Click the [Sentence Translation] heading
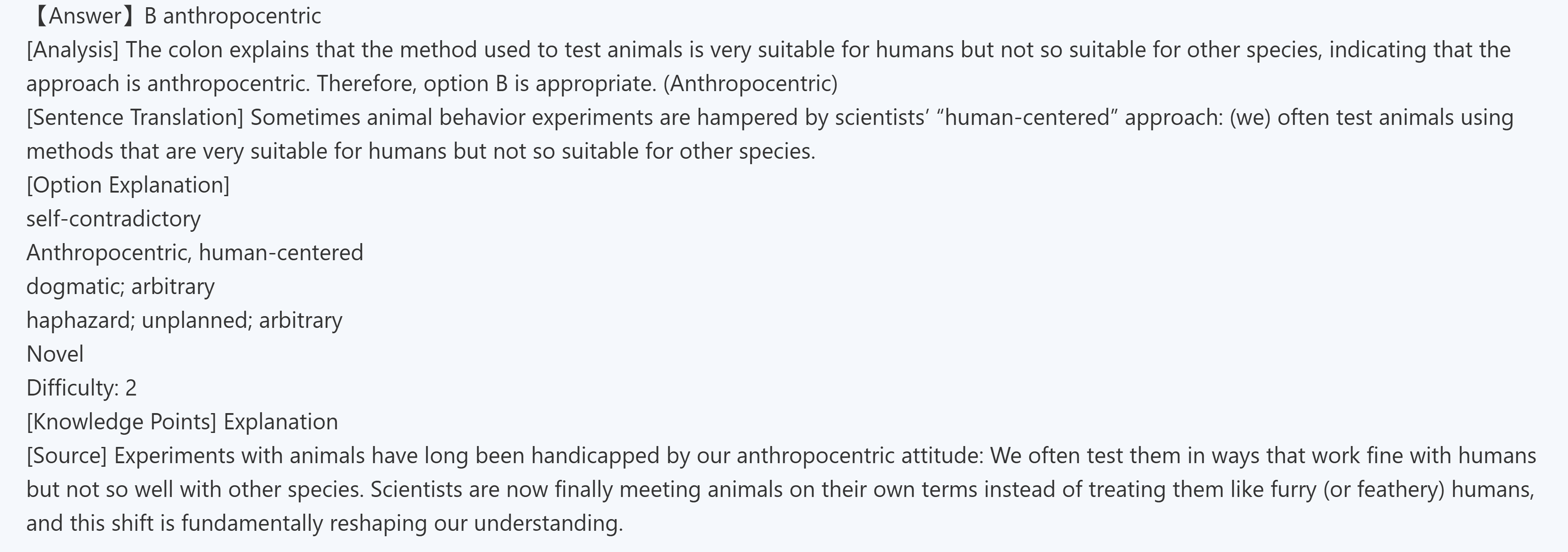Viewport: 1568px width, 552px height. pos(134,117)
